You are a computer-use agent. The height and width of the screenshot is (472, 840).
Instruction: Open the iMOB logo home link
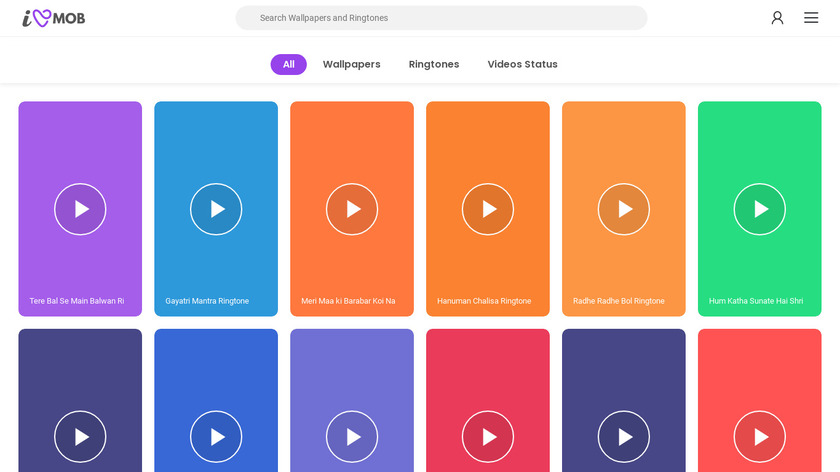[54, 18]
